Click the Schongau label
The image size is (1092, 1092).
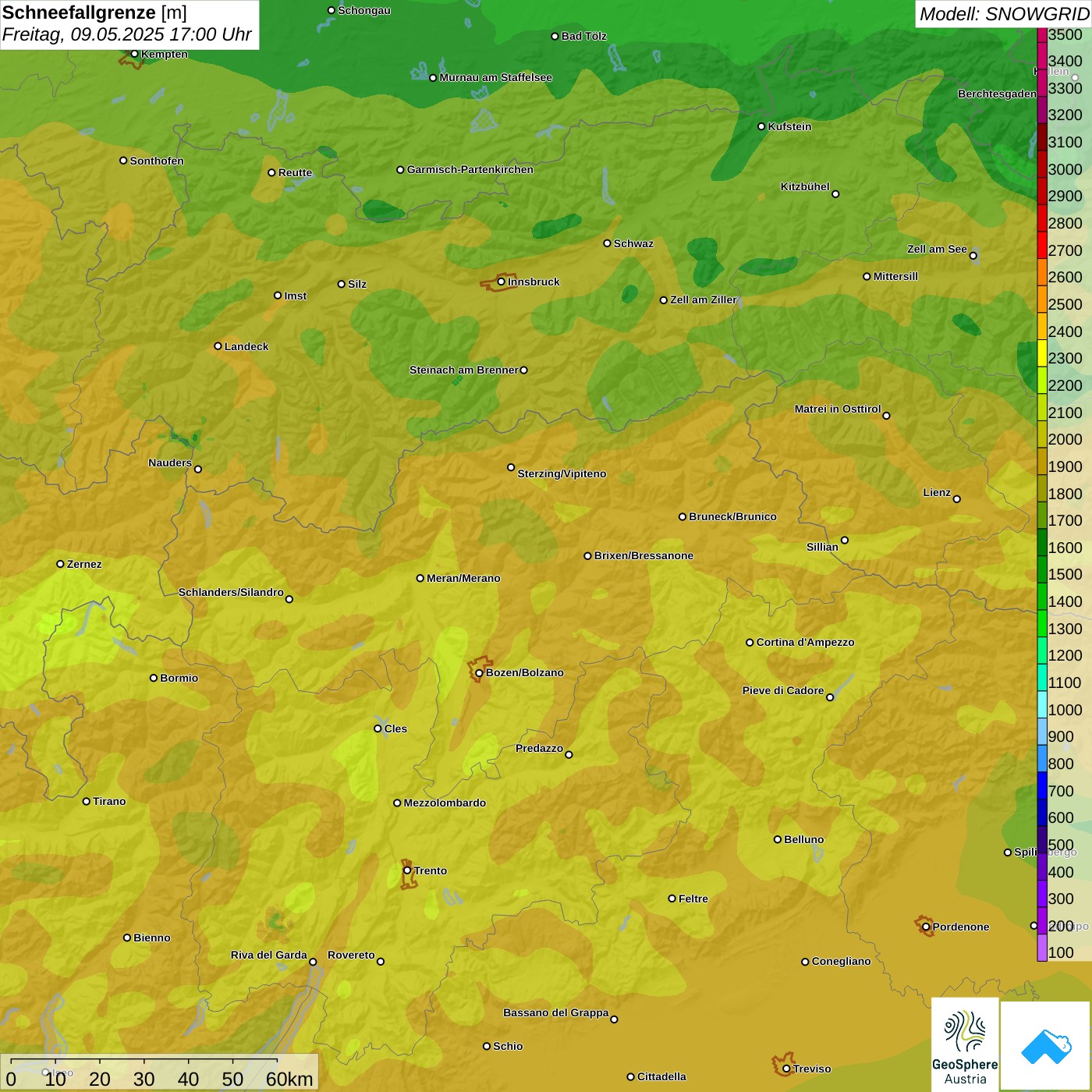click(364, 10)
